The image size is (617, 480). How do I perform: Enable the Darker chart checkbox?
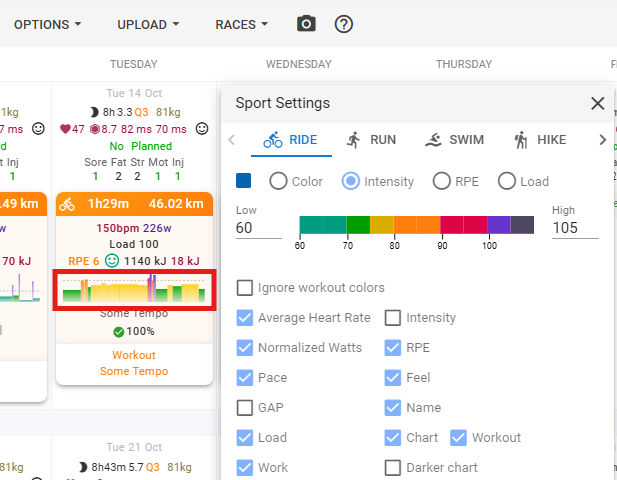point(393,467)
